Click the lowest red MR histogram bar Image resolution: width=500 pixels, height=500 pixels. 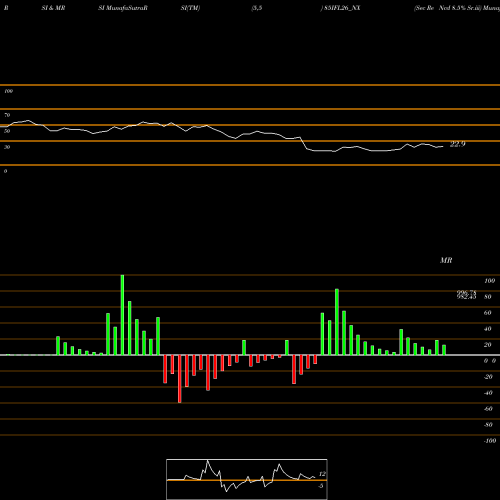pos(180,379)
